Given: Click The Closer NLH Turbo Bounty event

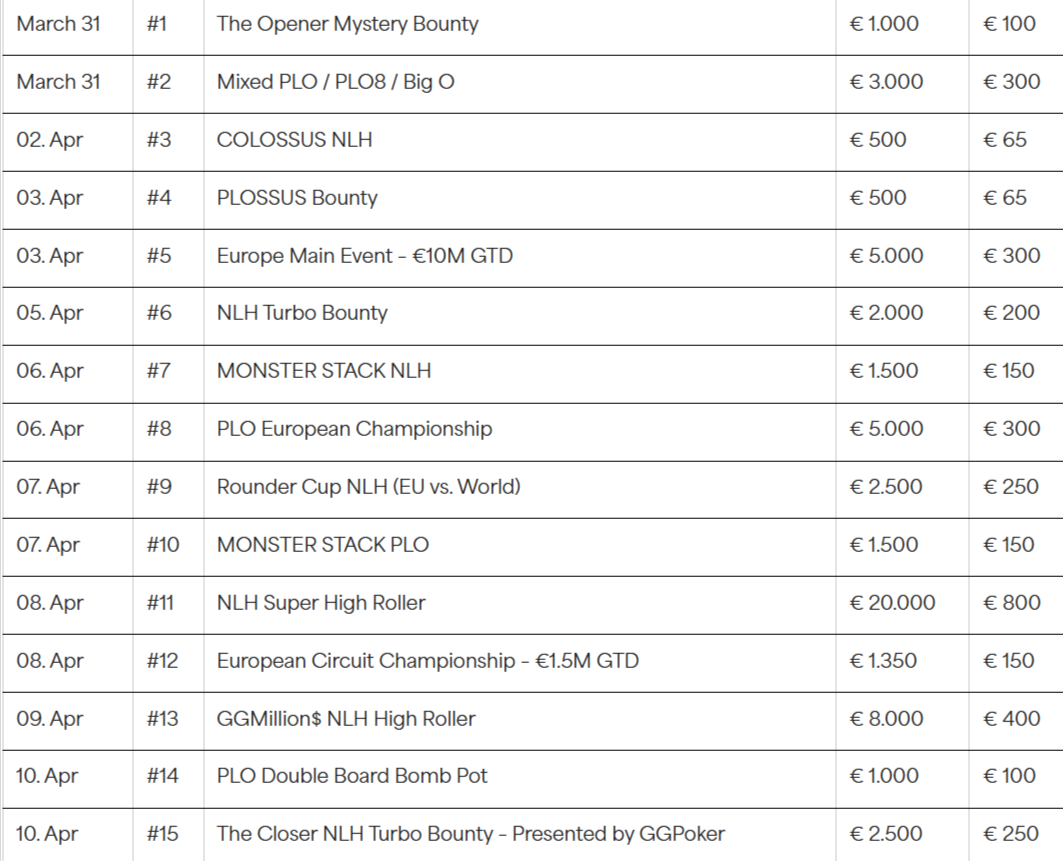Looking at the screenshot, I should (x=470, y=834).
